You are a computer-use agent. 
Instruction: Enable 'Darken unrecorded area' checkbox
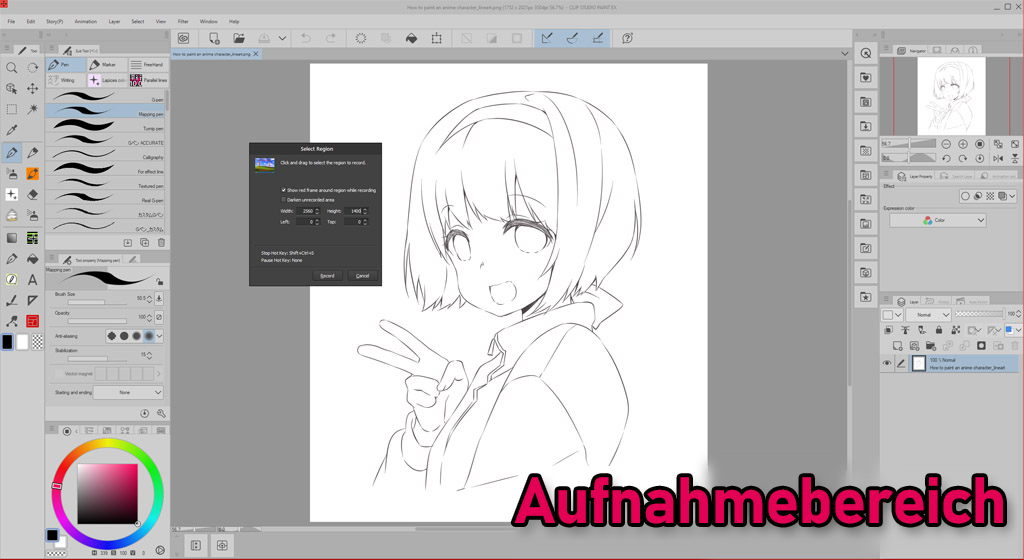[284, 199]
